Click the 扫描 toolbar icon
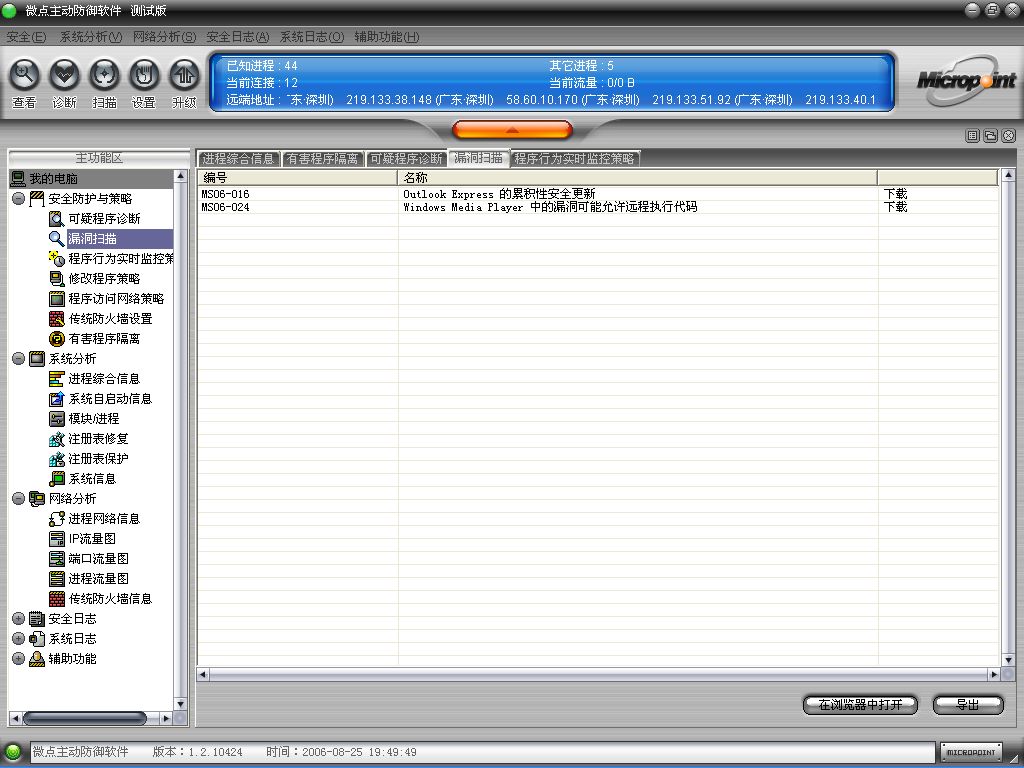This screenshot has width=1024, height=768. click(x=104, y=74)
